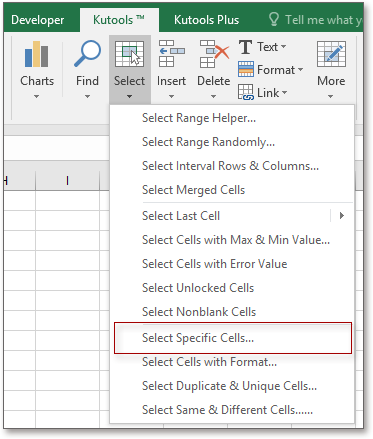Open the Link tool
The width and height of the screenshot is (373, 439).
[x=262, y=92]
